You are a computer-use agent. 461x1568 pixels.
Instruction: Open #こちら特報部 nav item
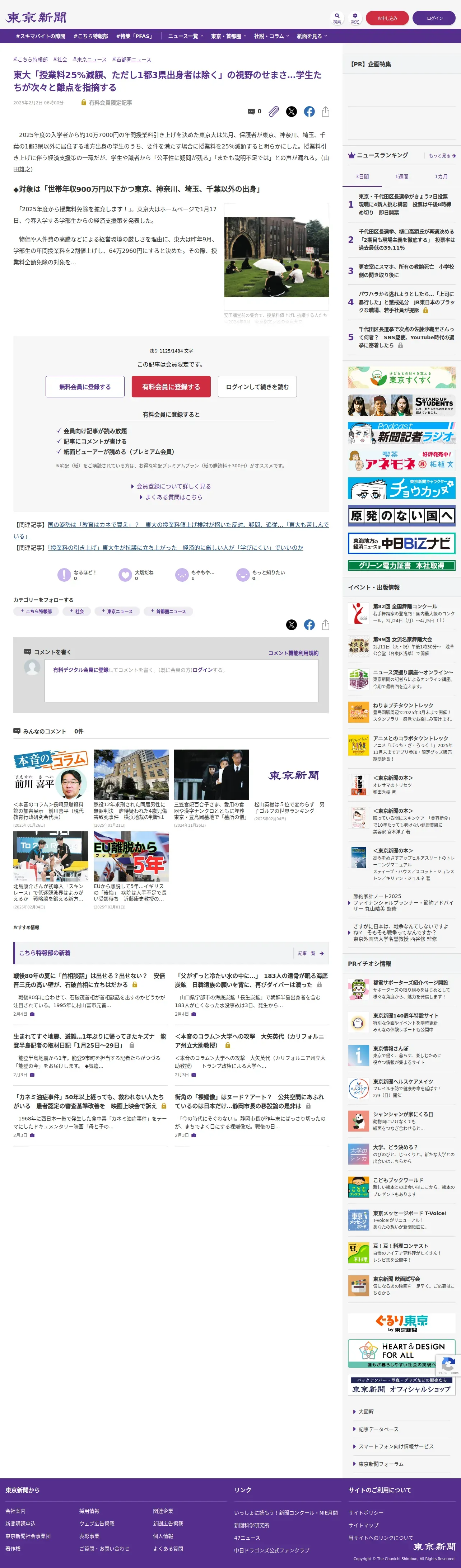(91, 36)
